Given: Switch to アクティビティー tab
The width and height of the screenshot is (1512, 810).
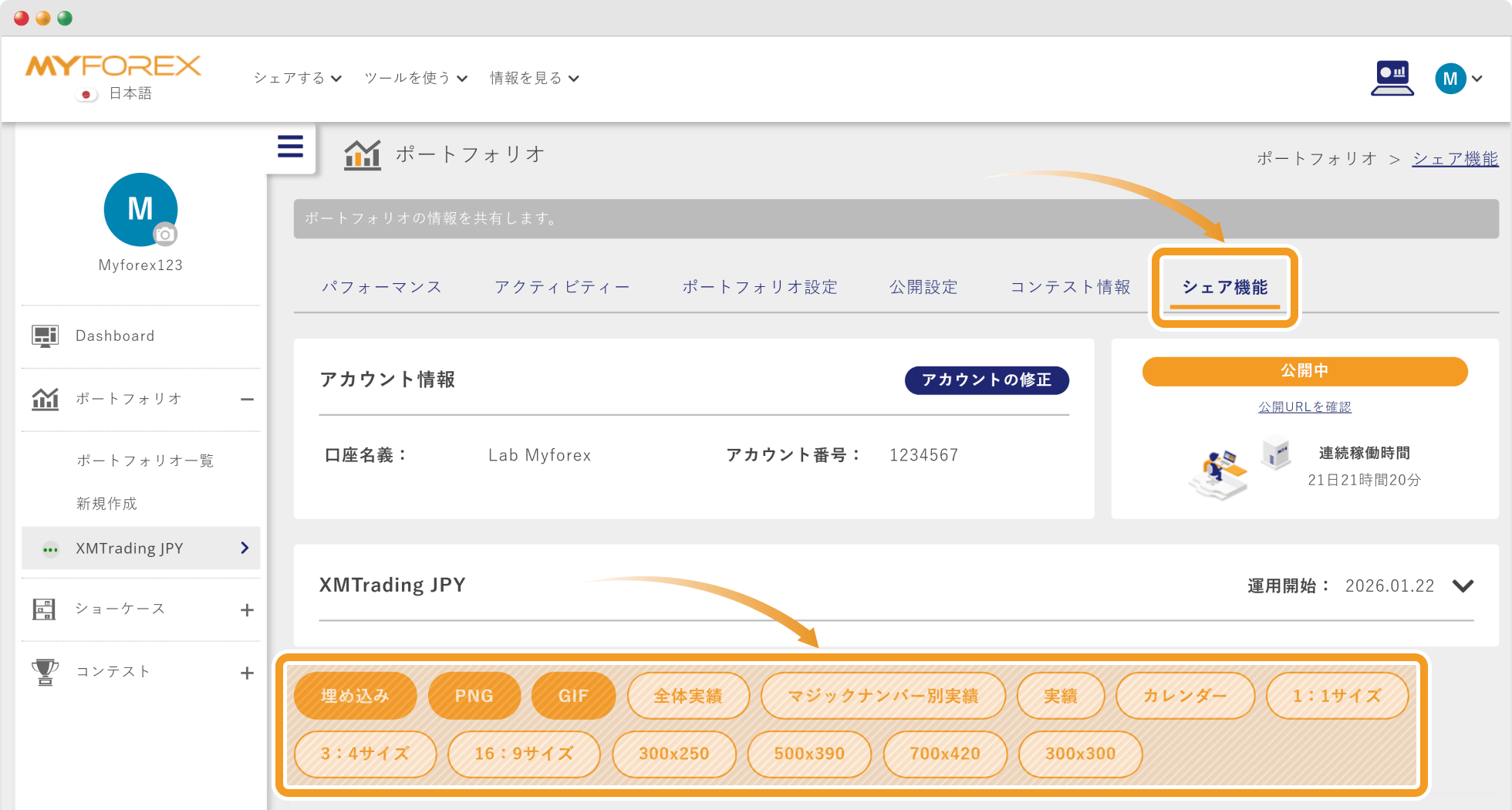Looking at the screenshot, I should click(562, 287).
